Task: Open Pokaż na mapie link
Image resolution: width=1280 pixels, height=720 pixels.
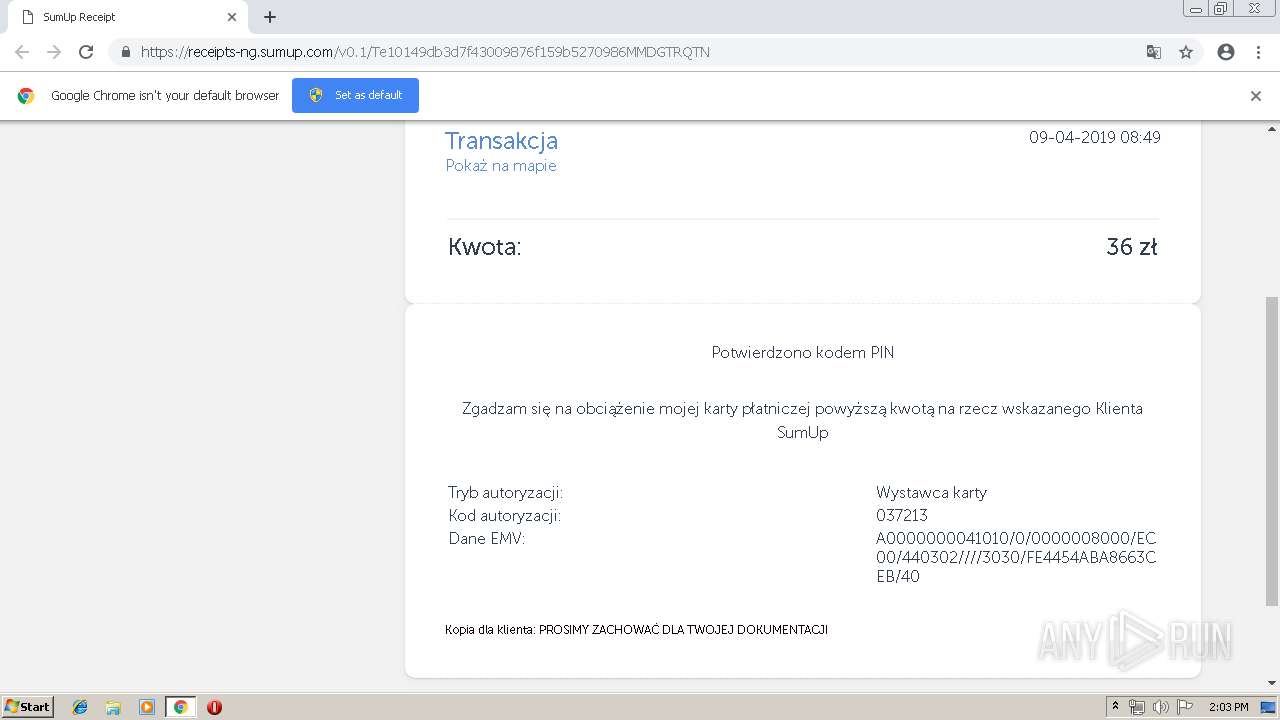Action: point(501,166)
